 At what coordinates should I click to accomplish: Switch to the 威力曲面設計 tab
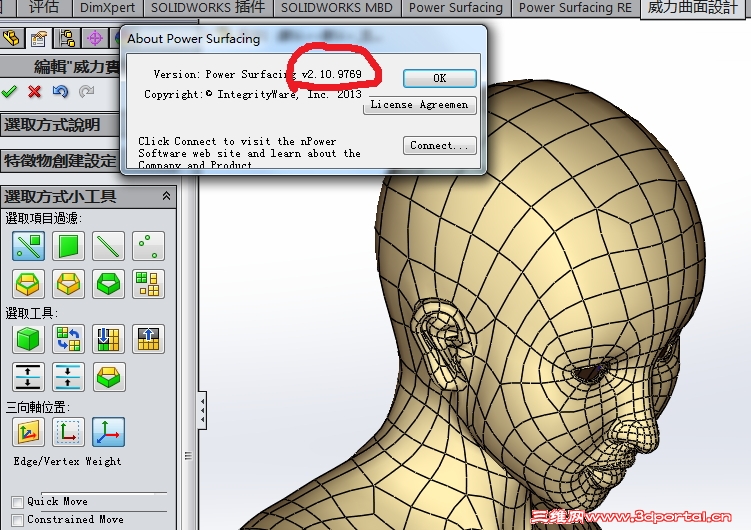point(693,8)
